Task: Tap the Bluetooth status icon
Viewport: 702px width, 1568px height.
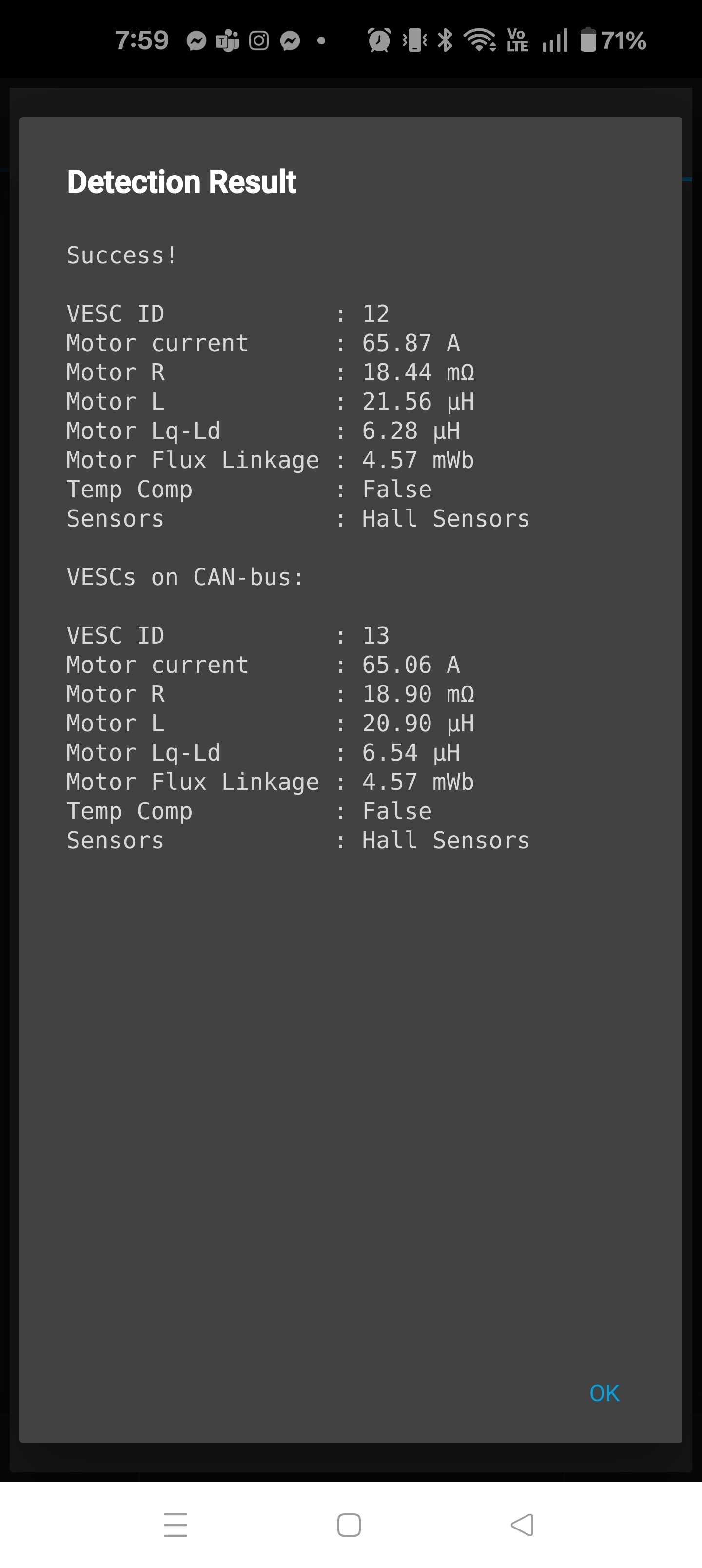Action: point(446,40)
